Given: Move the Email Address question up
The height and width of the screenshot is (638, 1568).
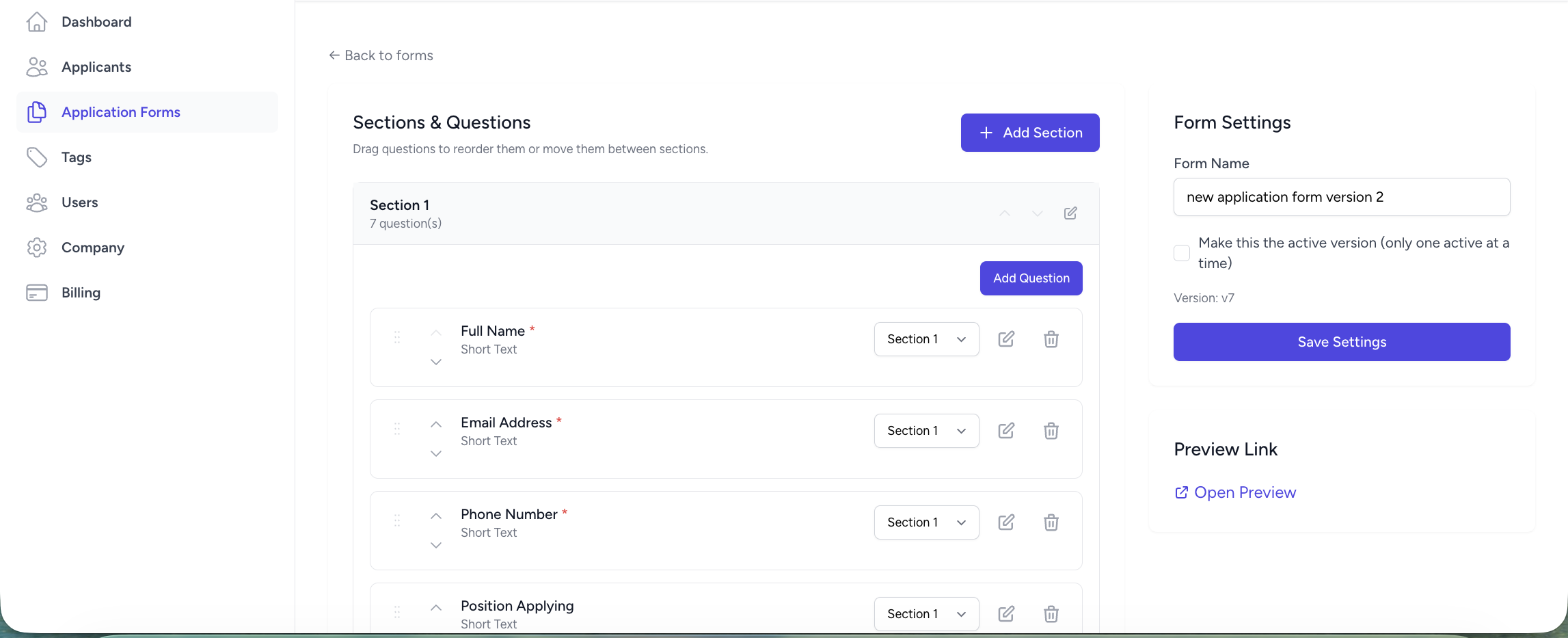Looking at the screenshot, I should pos(436,425).
